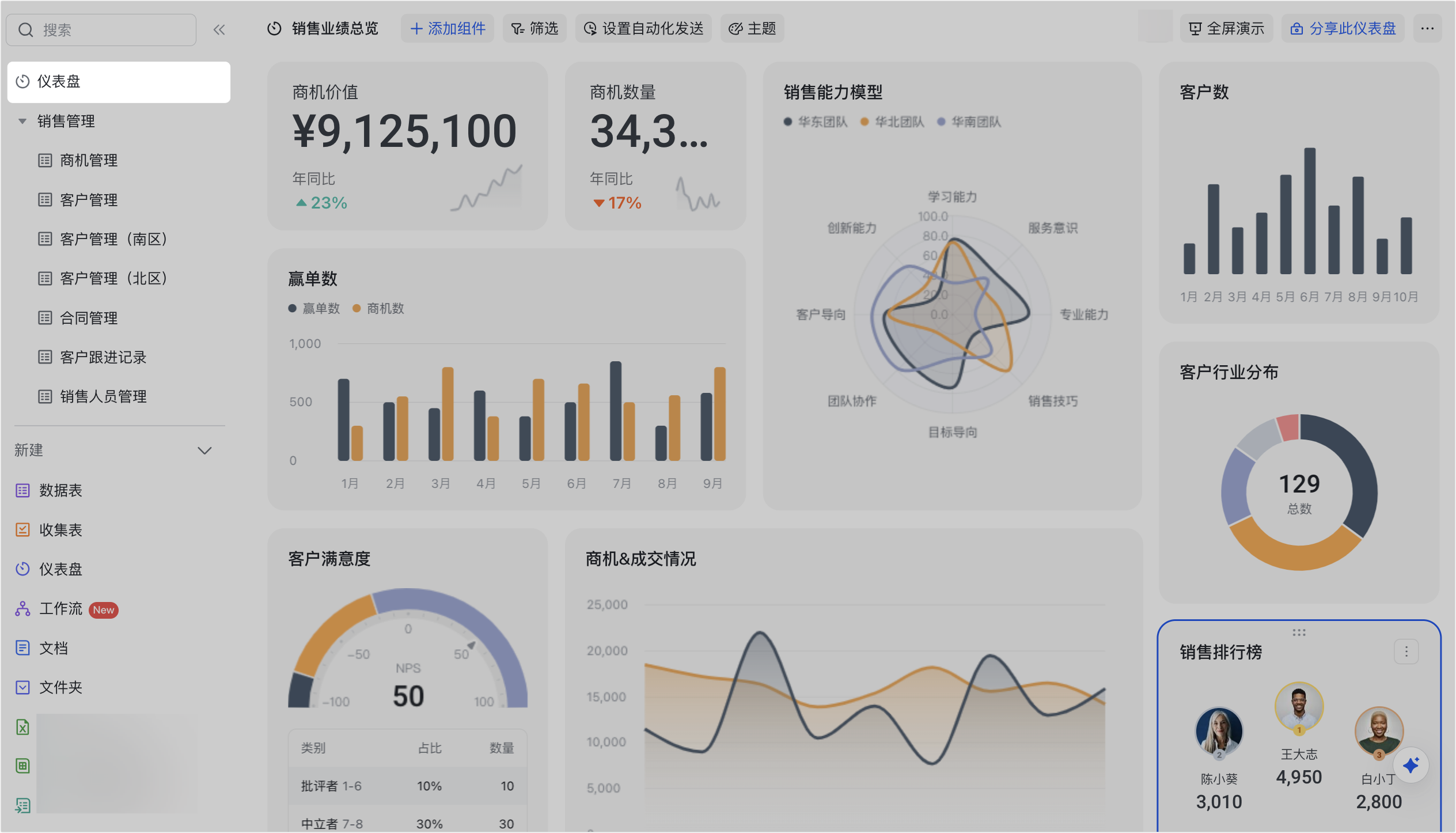Click 白小丁's avatar in the ranking

(x=1379, y=732)
